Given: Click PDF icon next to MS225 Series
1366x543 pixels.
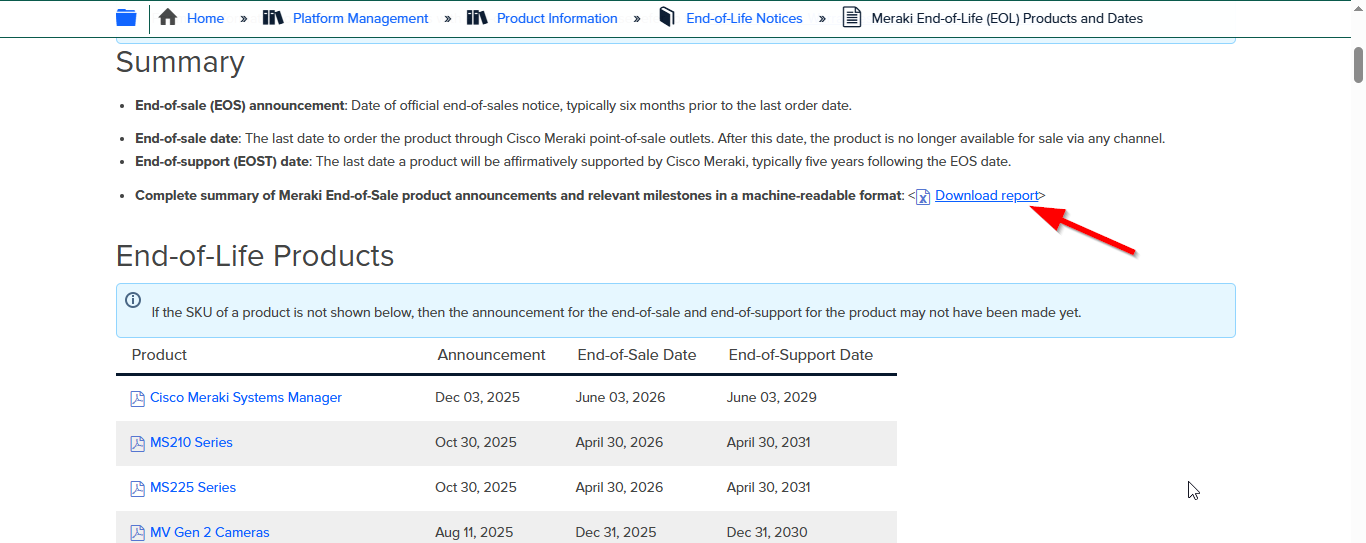Looking at the screenshot, I should pos(138,489).
